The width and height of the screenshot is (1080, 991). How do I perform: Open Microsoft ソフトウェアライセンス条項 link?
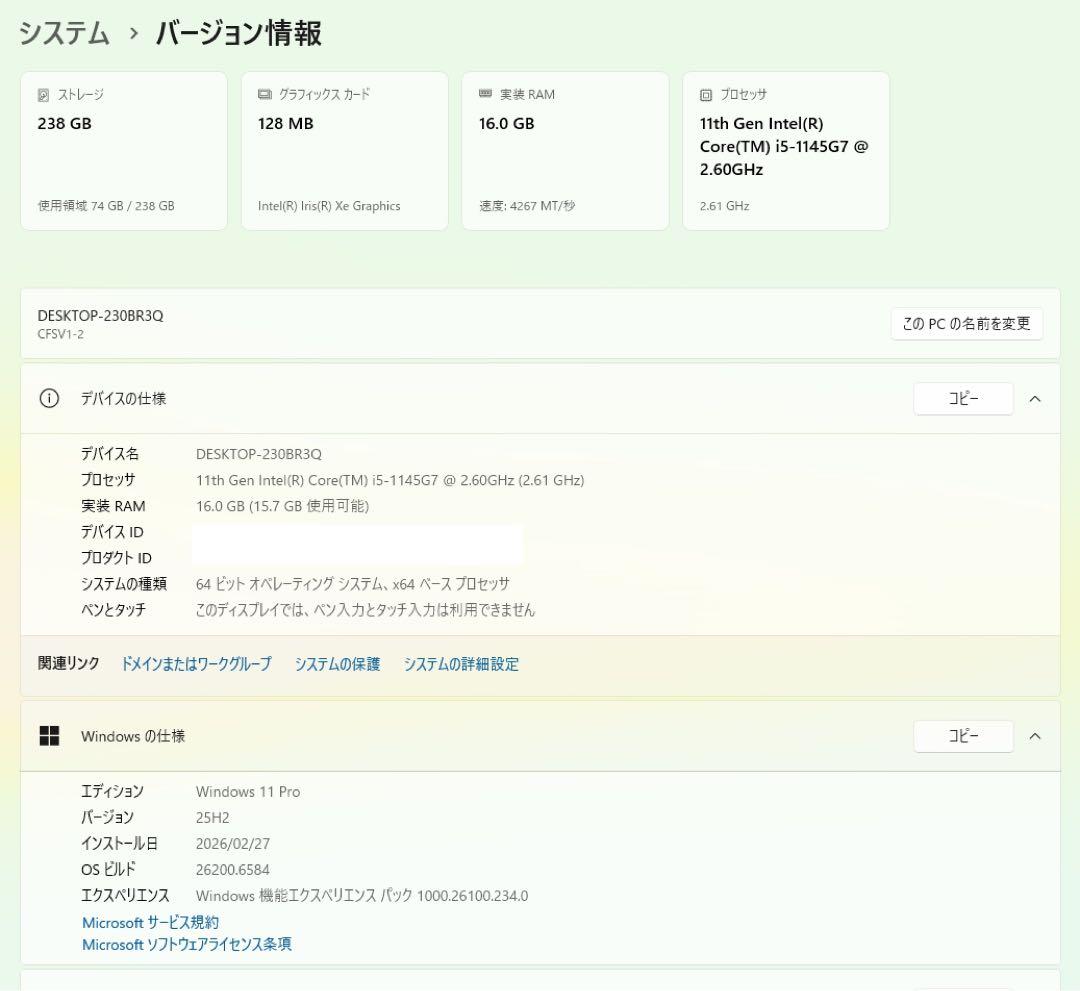tap(187, 944)
